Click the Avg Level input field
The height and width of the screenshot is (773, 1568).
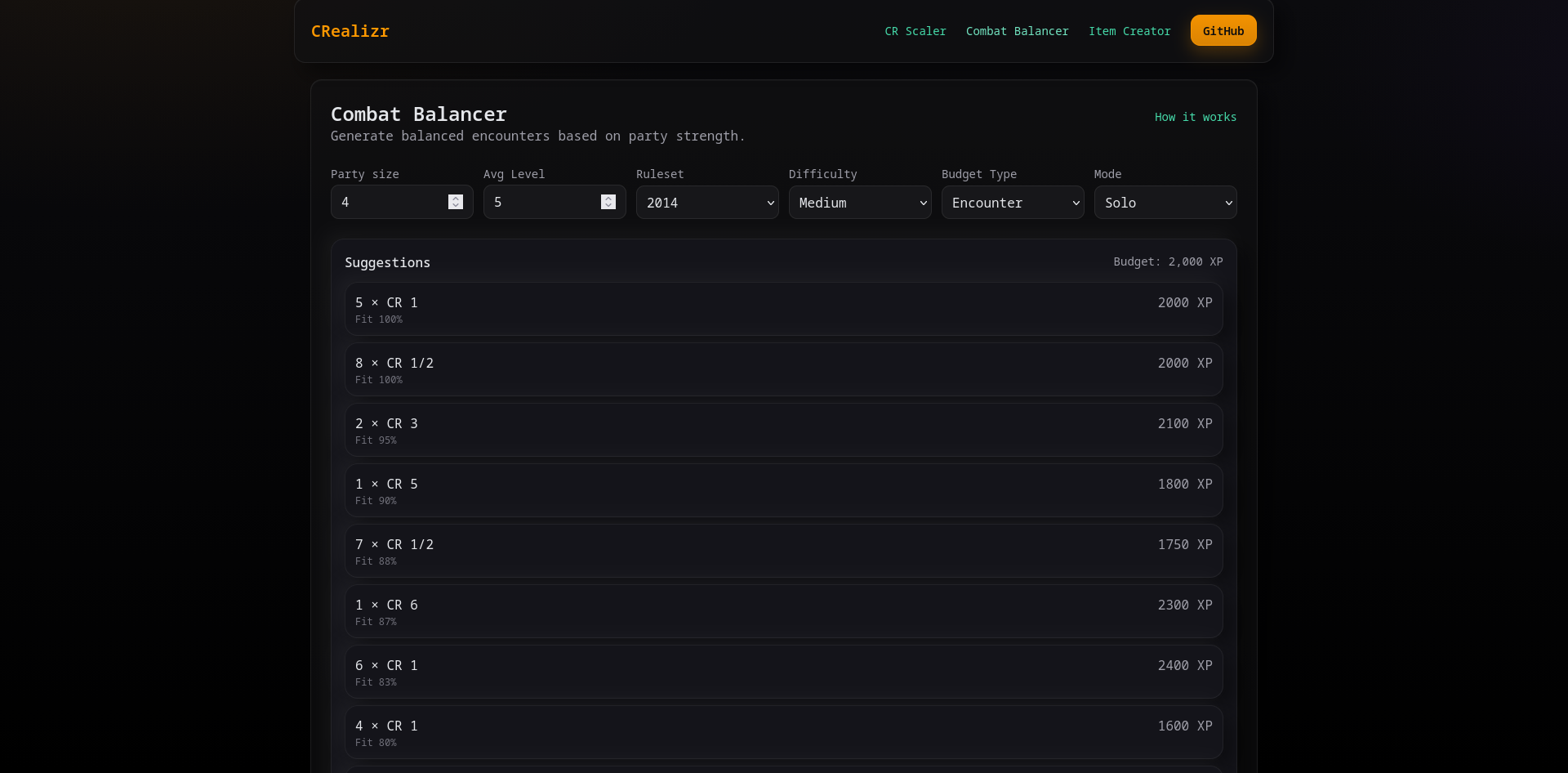coord(543,202)
